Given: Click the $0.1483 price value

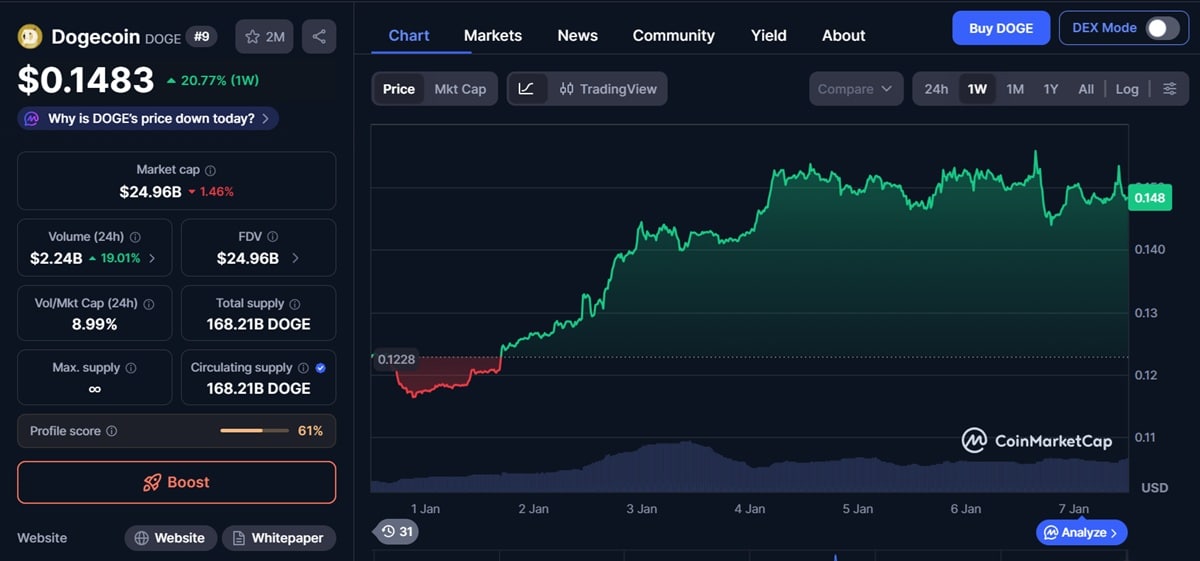Looking at the screenshot, I should 86,80.
